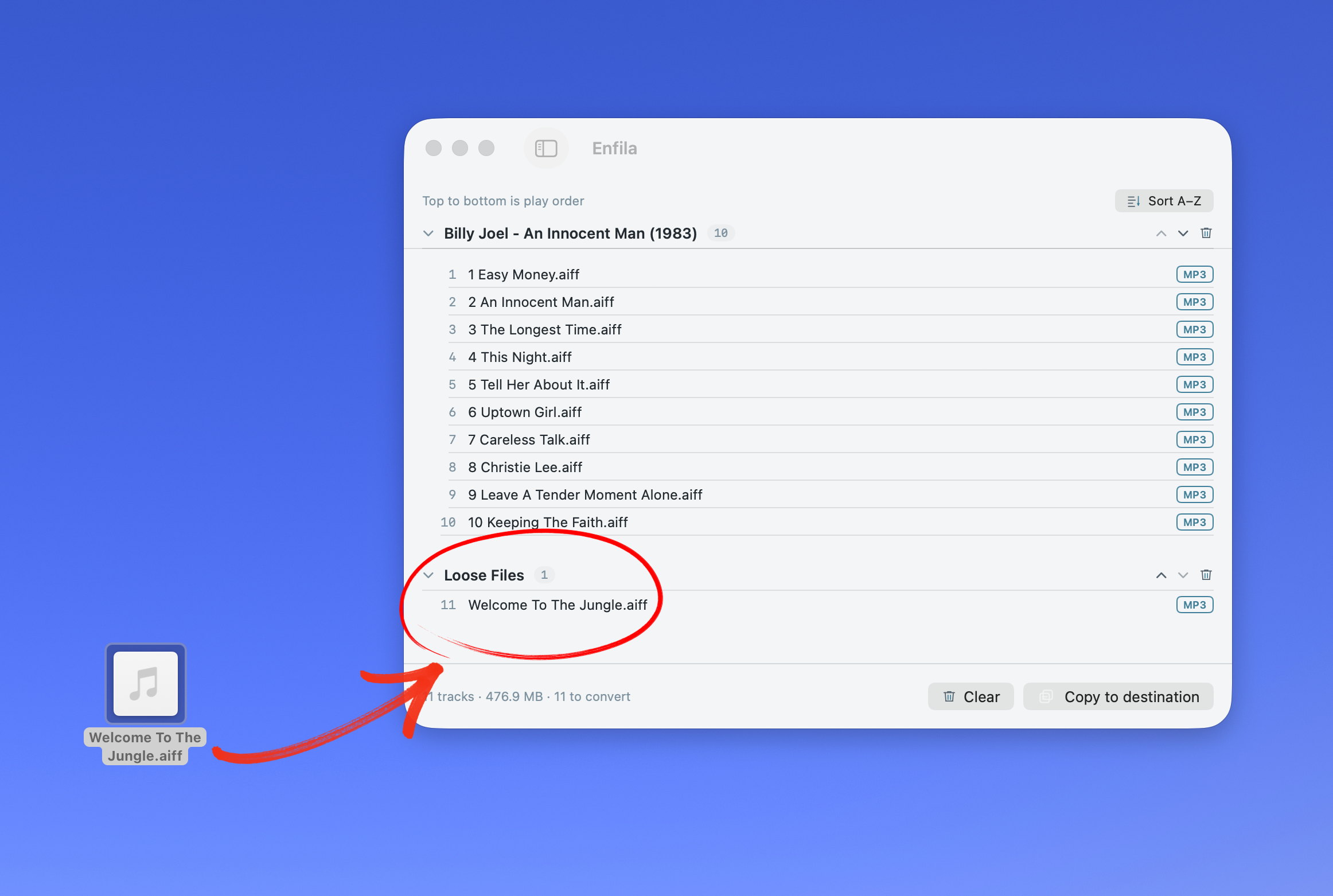Close the Enfila window

point(434,149)
